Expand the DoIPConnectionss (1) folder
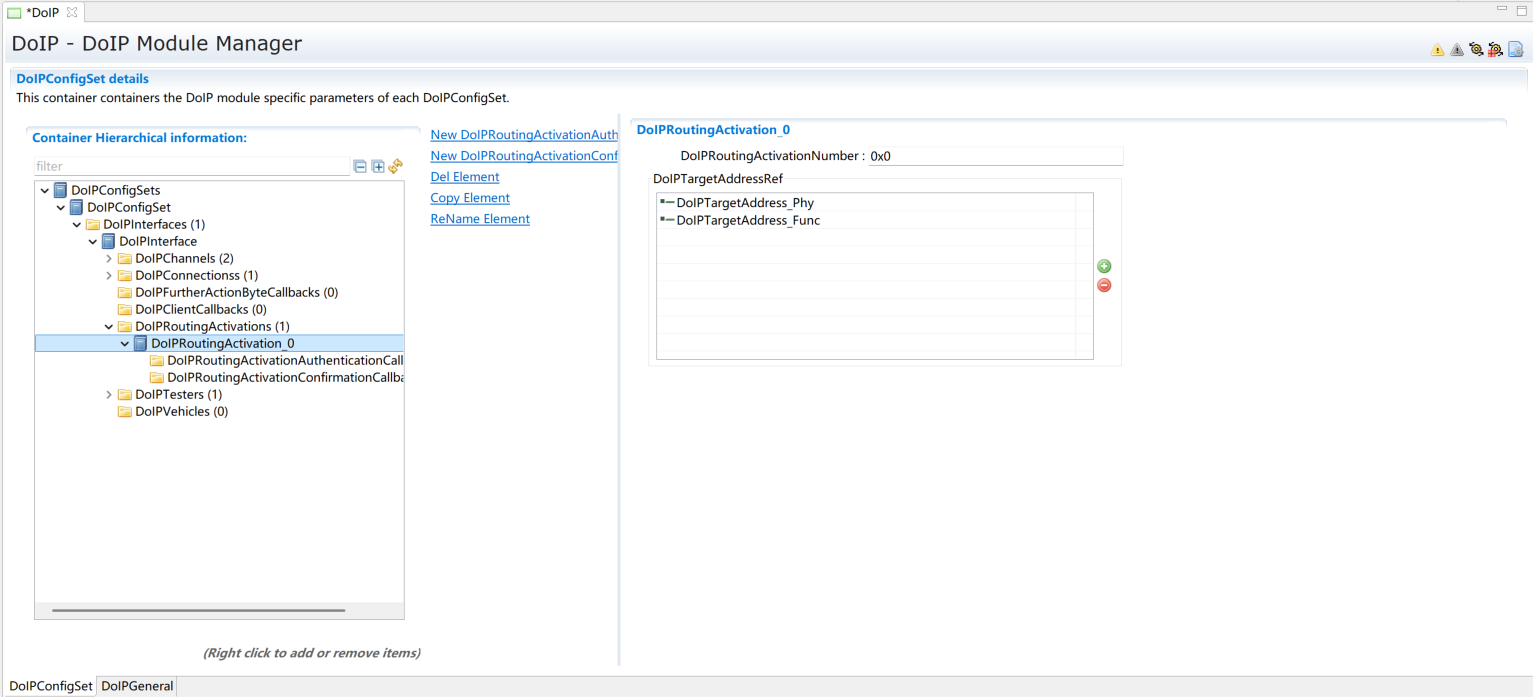1533x697 pixels. coord(109,276)
